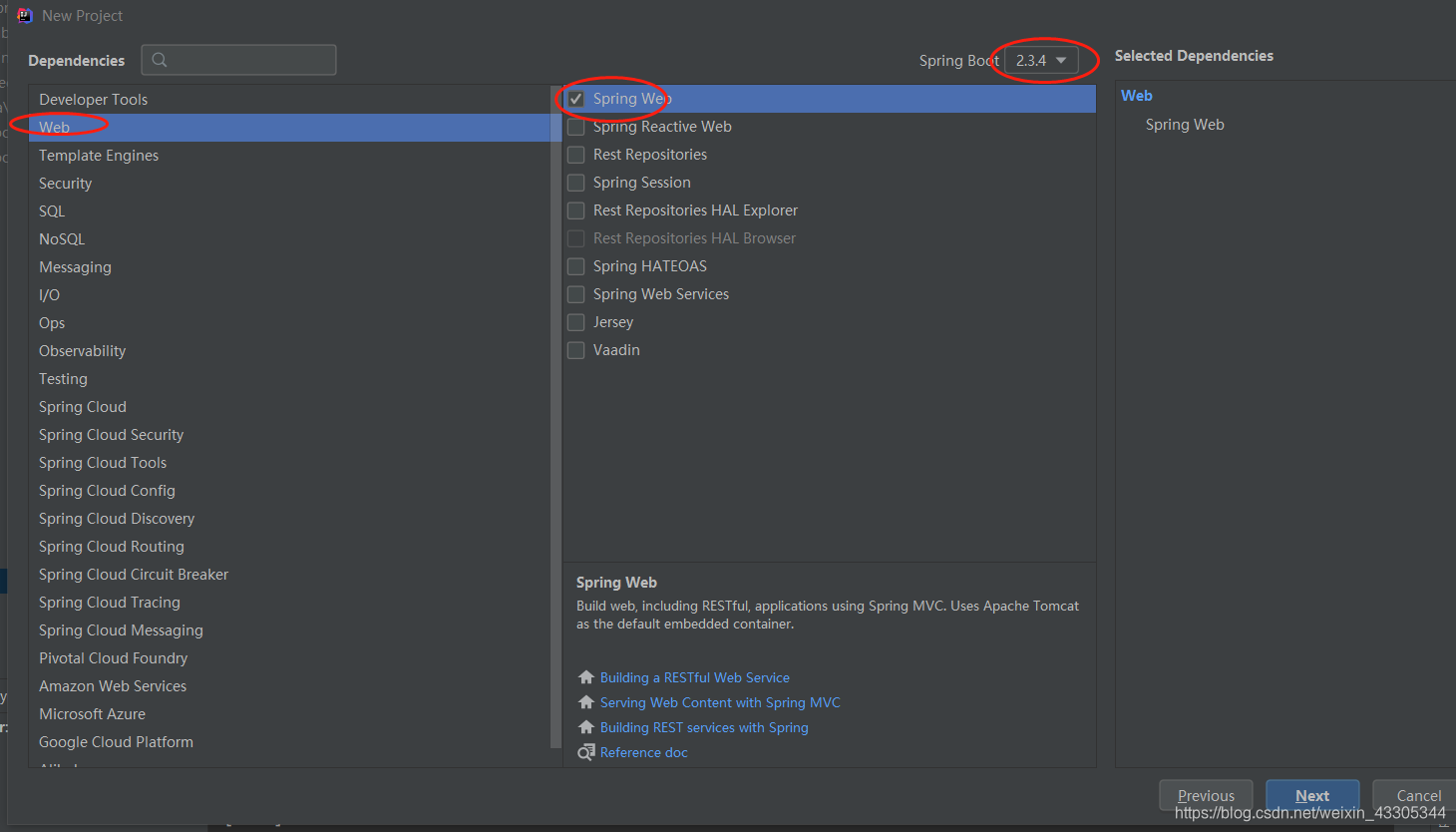This screenshot has height=832, width=1456.
Task: Check the Spring Reactive Web checkbox
Action: (x=576, y=127)
